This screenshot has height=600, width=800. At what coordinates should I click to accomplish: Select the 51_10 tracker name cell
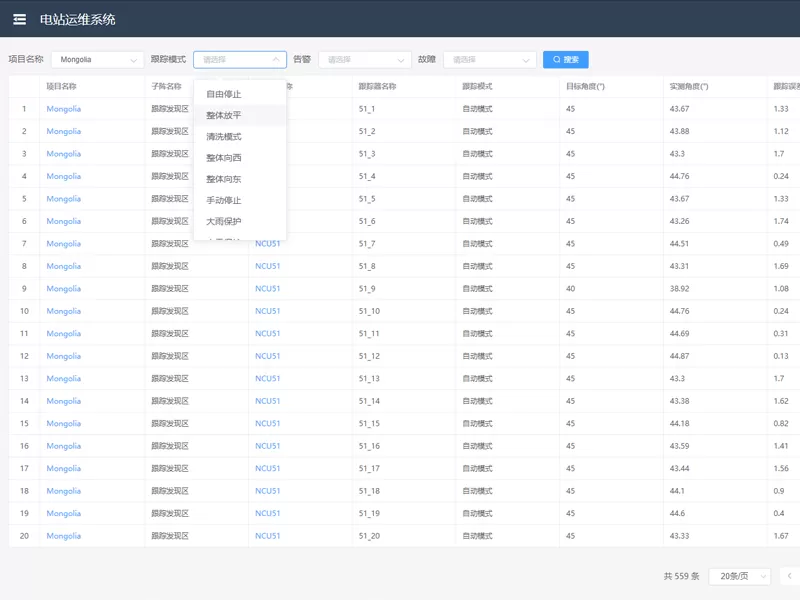(369, 311)
